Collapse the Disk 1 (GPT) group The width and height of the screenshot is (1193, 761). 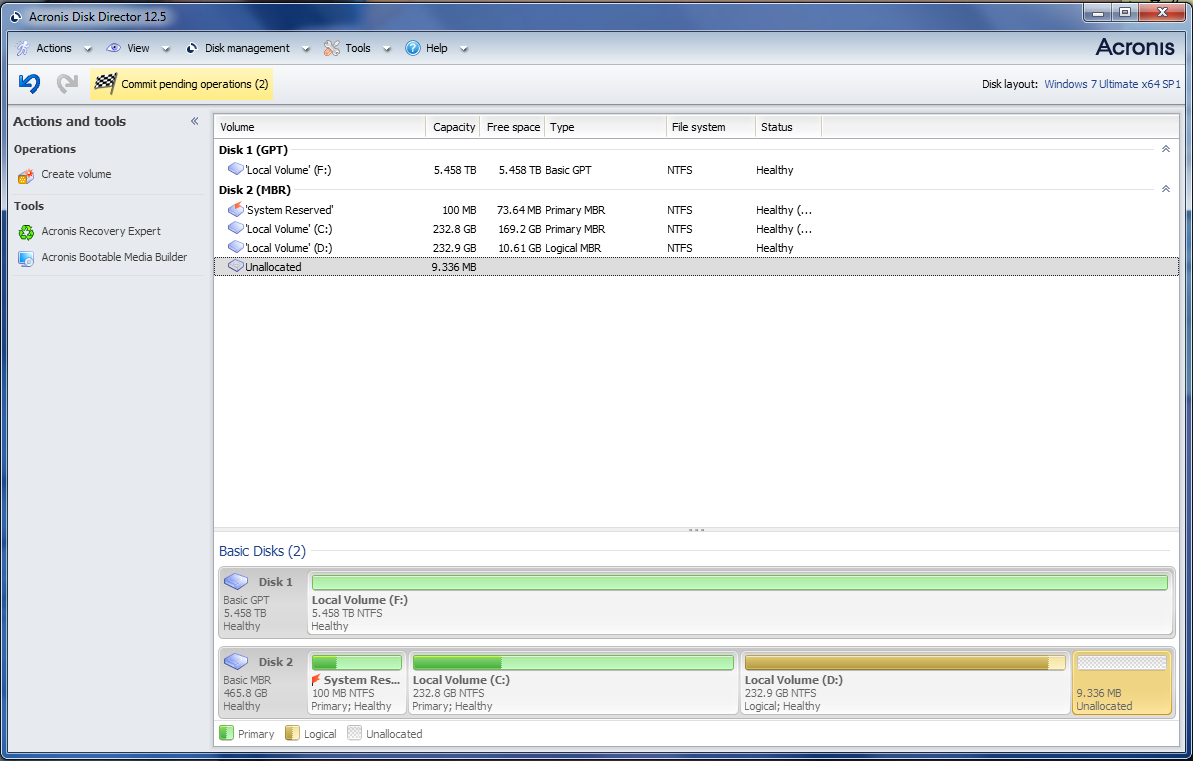coord(1165,149)
